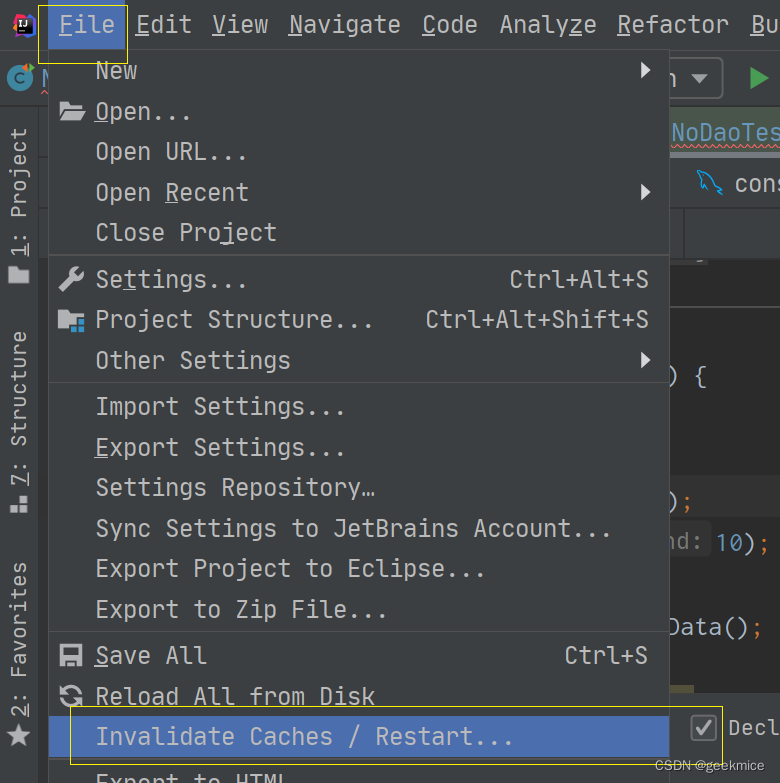This screenshot has width=780, height=783.
Task: Open the Code menu
Action: 450,25
